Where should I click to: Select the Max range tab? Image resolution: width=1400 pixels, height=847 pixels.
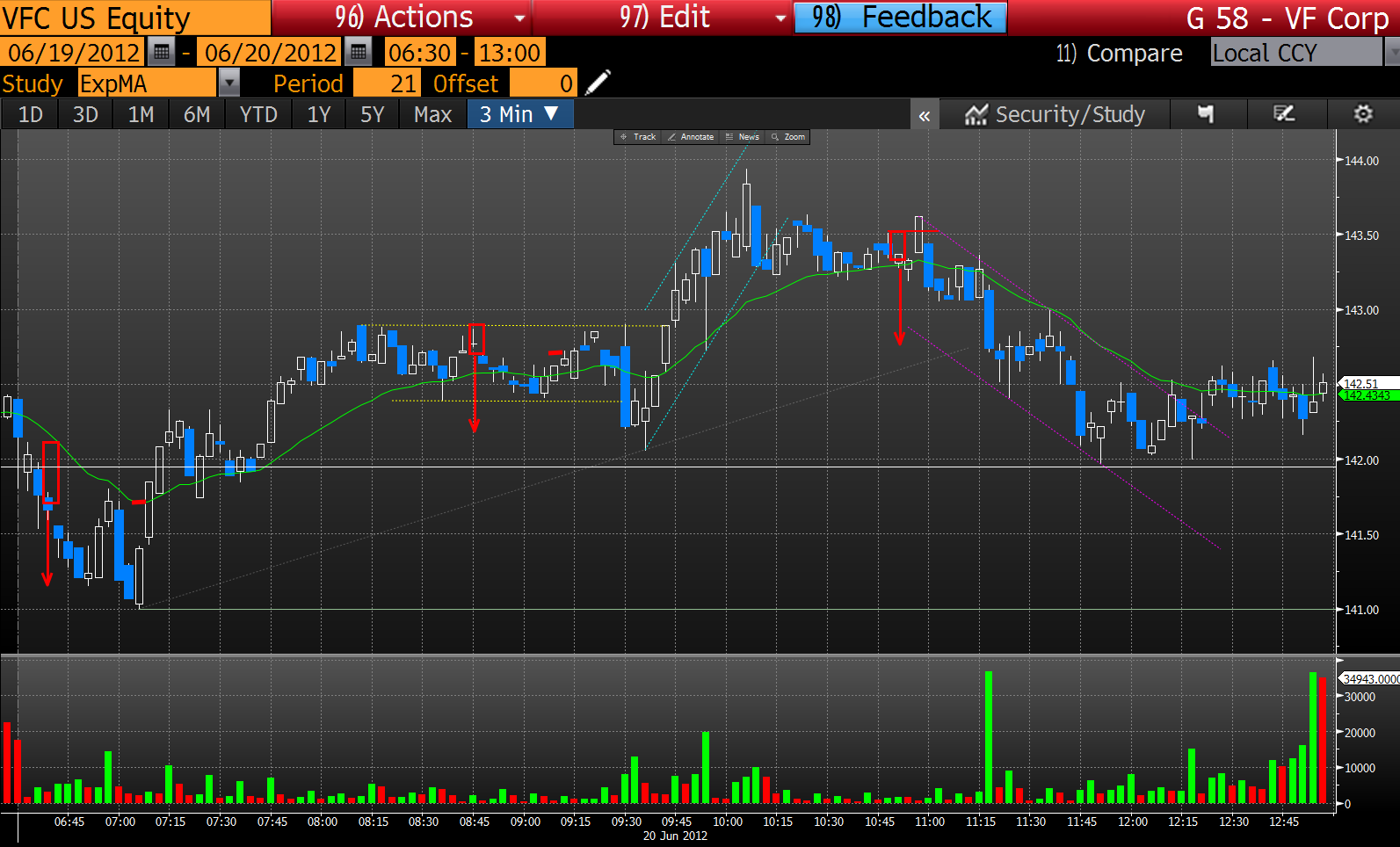(x=432, y=114)
